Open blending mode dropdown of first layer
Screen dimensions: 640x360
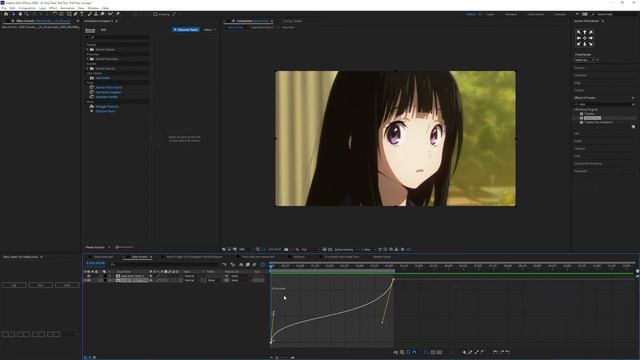(191, 276)
